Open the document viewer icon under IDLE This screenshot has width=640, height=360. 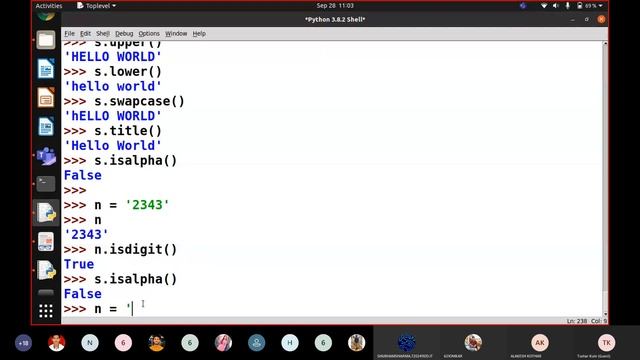(x=46, y=242)
